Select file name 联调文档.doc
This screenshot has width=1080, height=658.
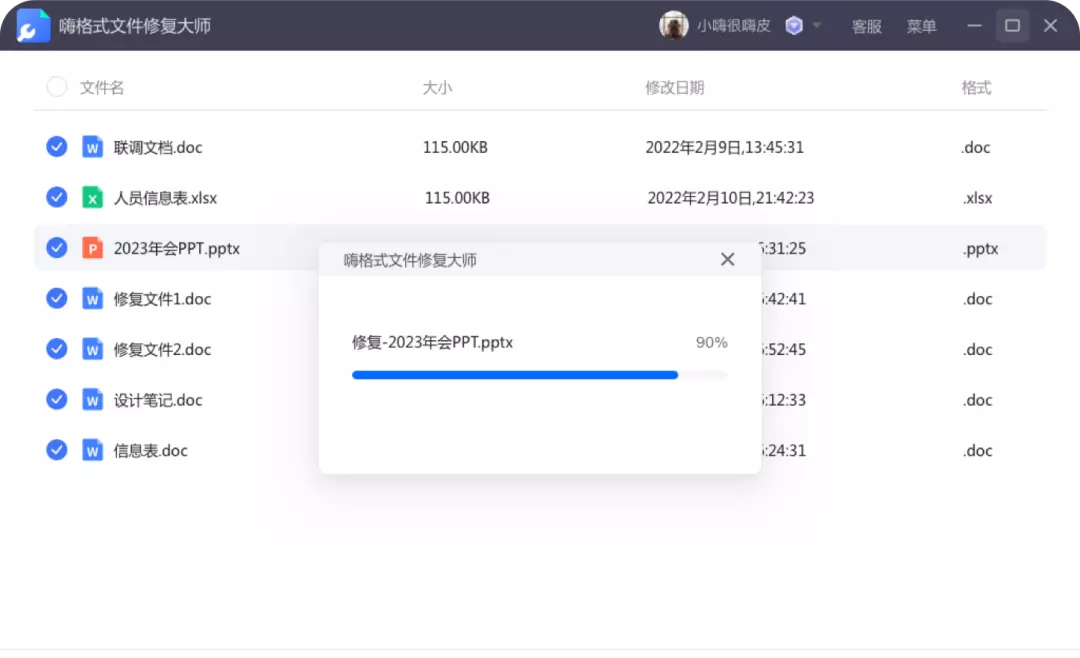coord(158,147)
